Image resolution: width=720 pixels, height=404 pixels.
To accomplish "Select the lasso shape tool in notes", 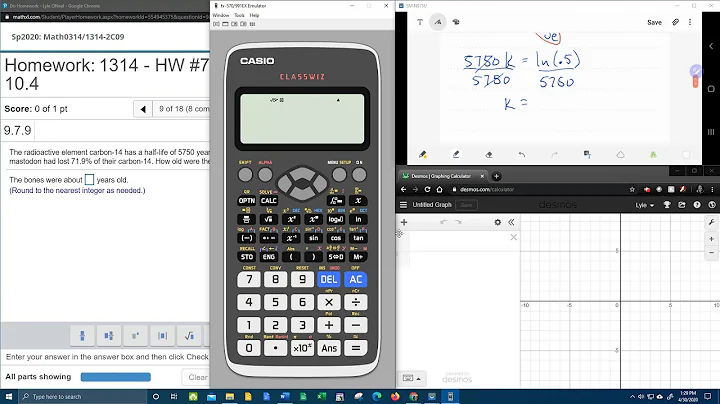I will pyautogui.click(x=620, y=155).
